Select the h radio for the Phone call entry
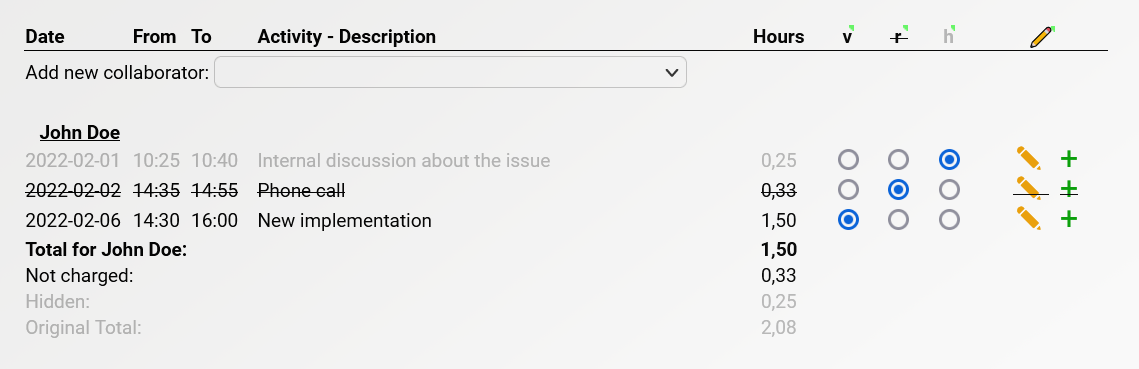 949,190
